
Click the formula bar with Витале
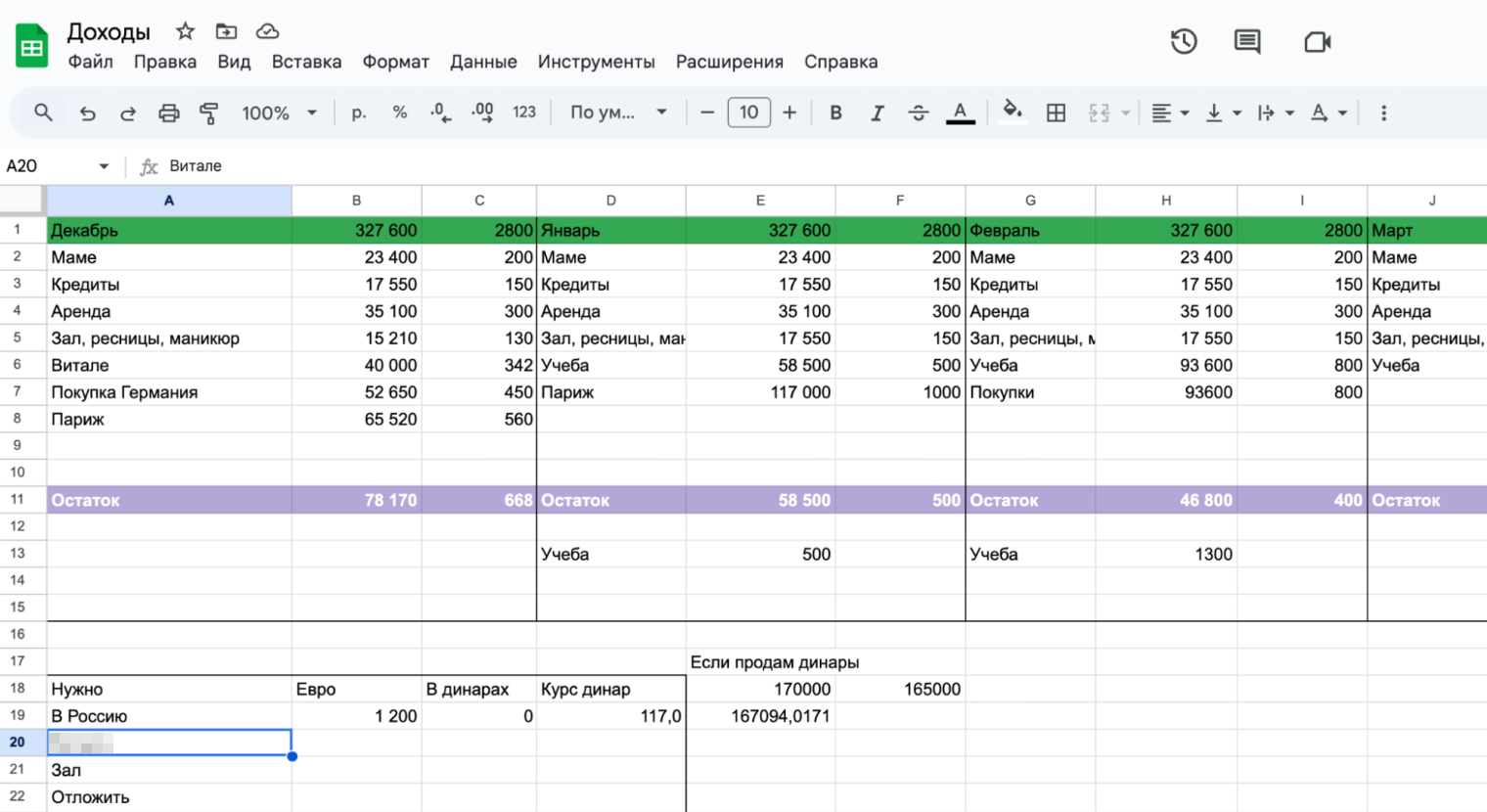click(x=822, y=166)
